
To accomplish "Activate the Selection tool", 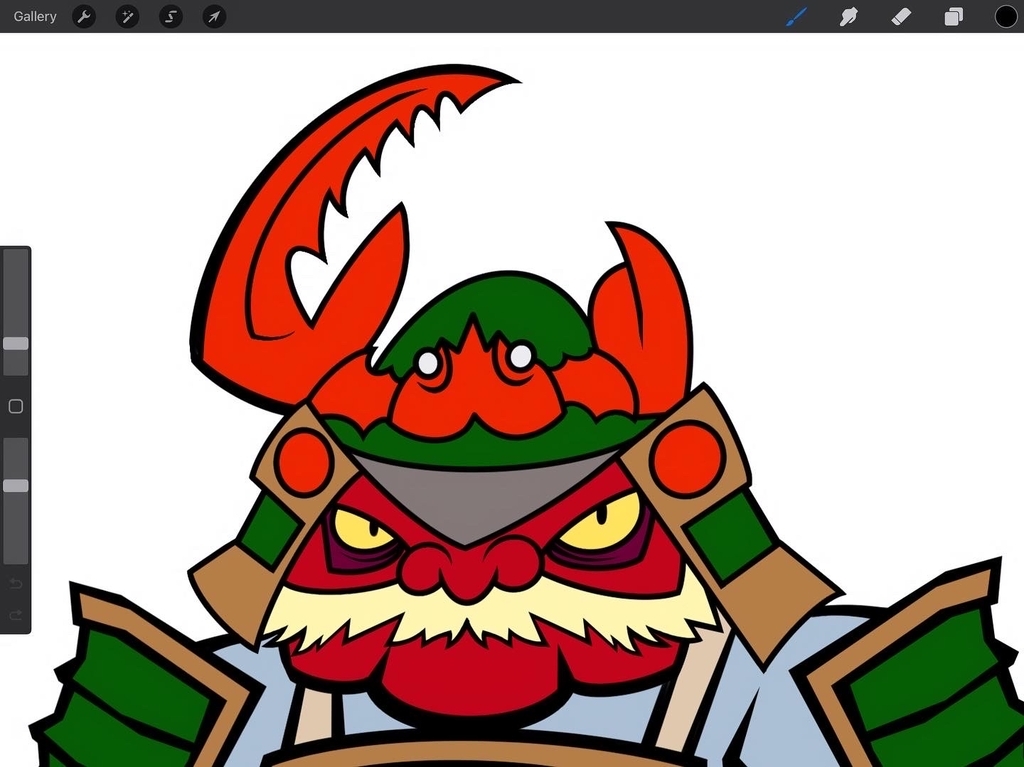I will tap(170, 16).
